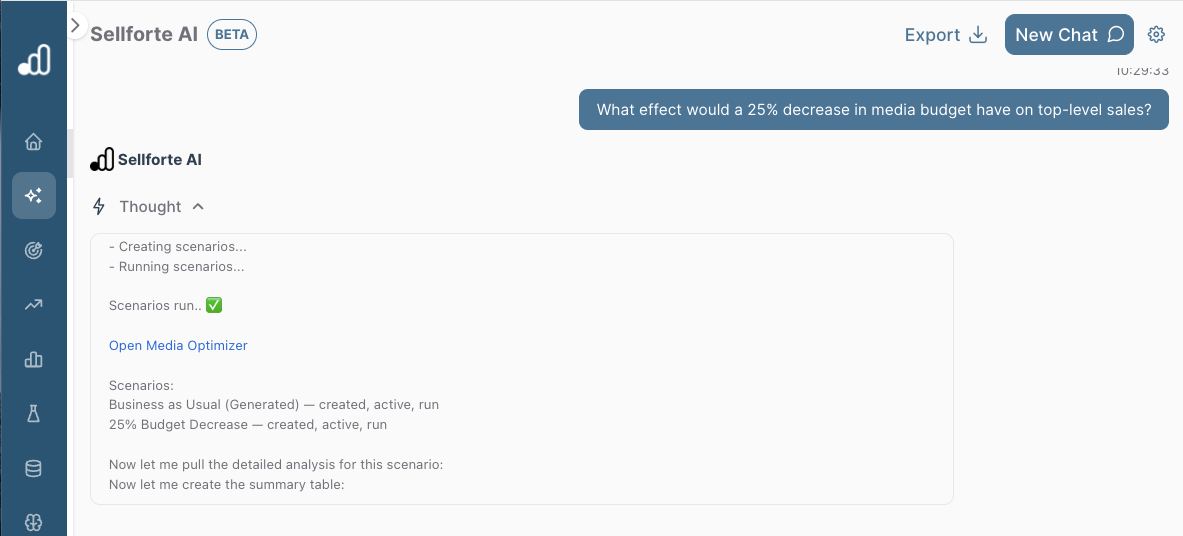Open the database sidebar icon
This screenshot has width=1183, height=536.
point(33,468)
